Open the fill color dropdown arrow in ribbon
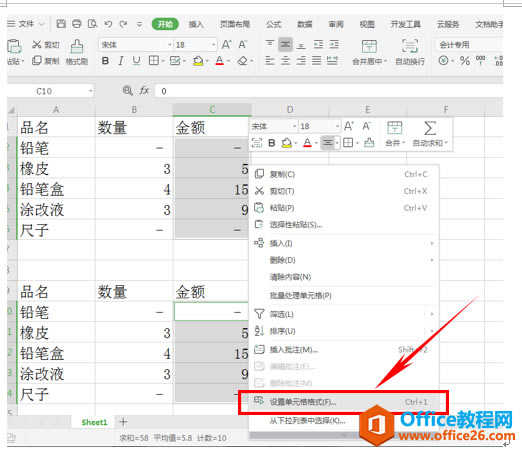The width and height of the screenshot is (522, 453). (x=207, y=61)
